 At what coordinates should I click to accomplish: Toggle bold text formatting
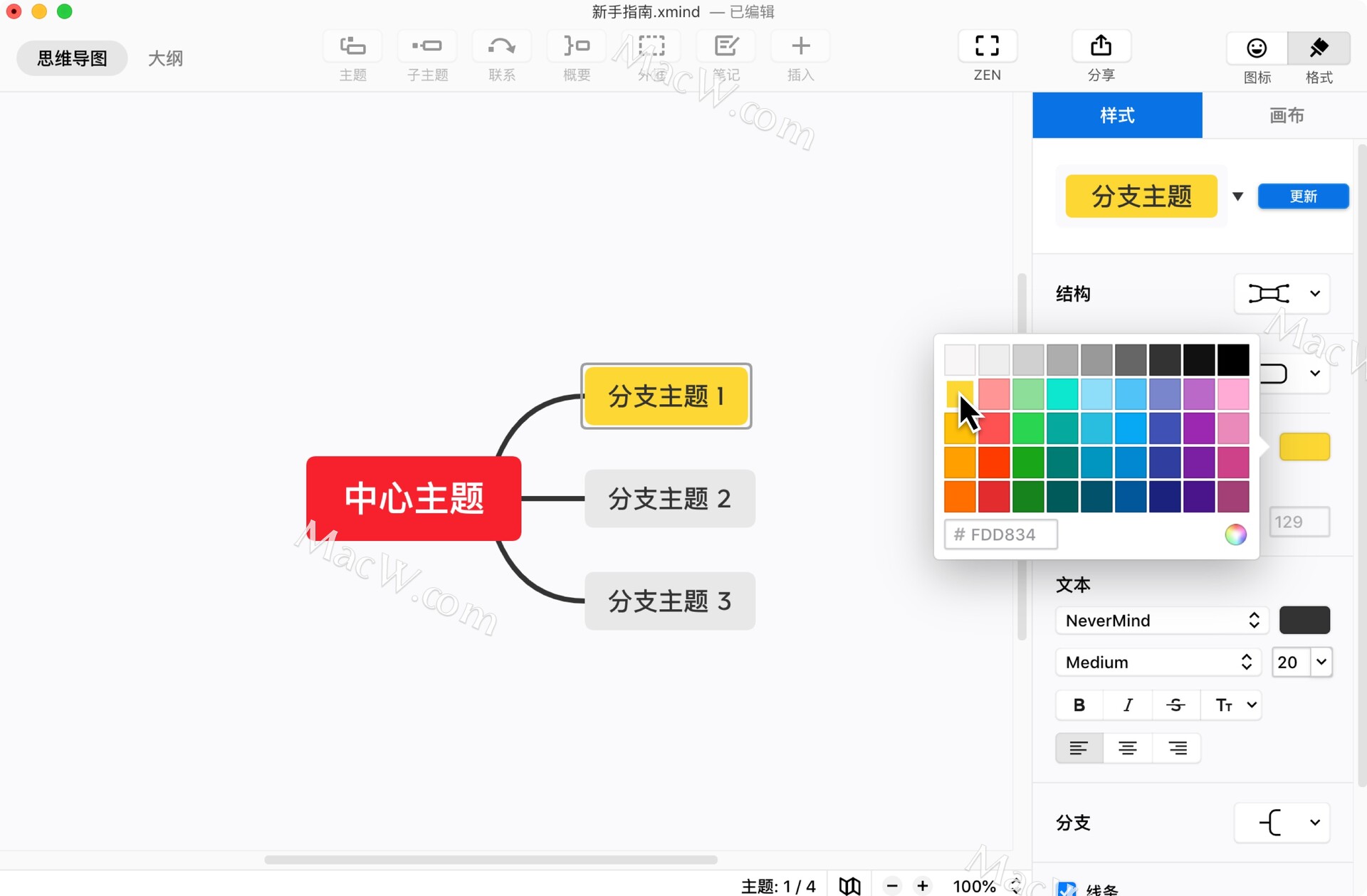click(1079, 705)
